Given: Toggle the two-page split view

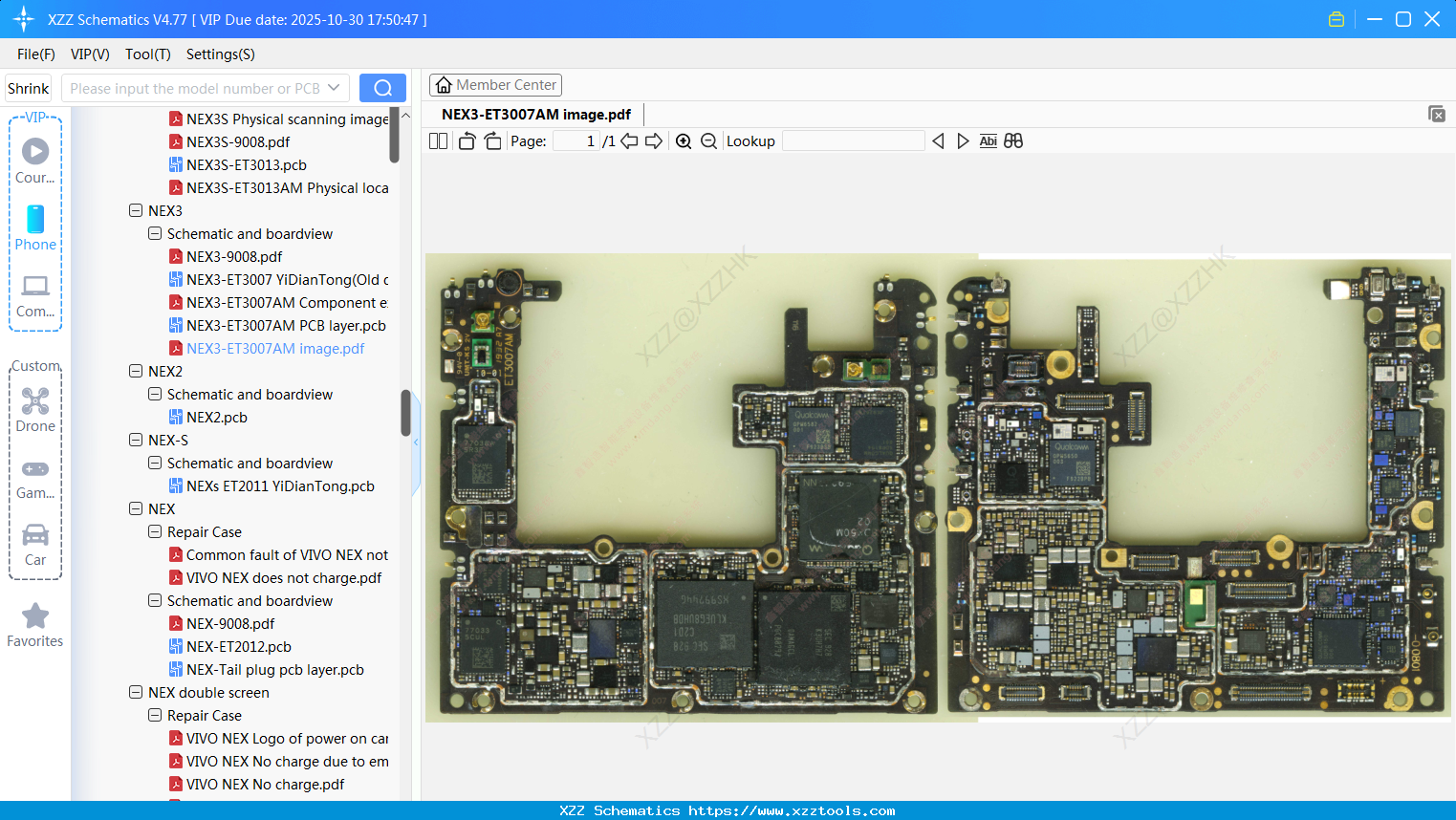Looking at the screenshot, I should pyautogui.click(x=439, y=141).
